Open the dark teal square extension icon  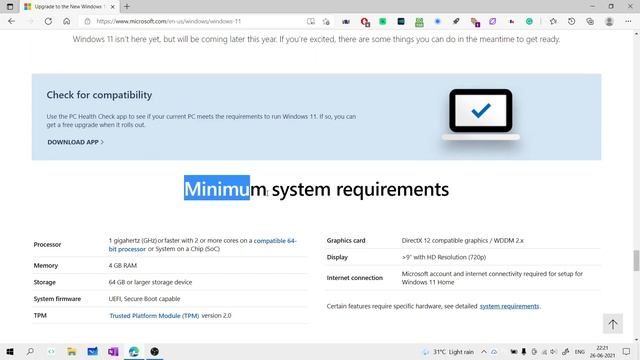point(401,21)
